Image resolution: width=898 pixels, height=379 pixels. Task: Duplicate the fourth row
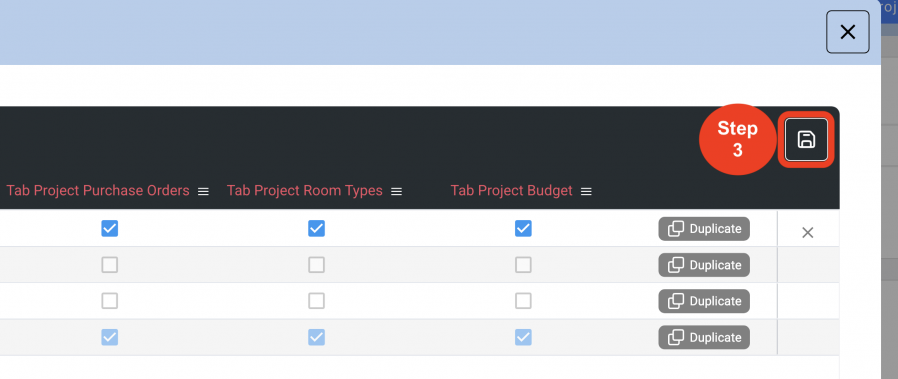[704, 337]
